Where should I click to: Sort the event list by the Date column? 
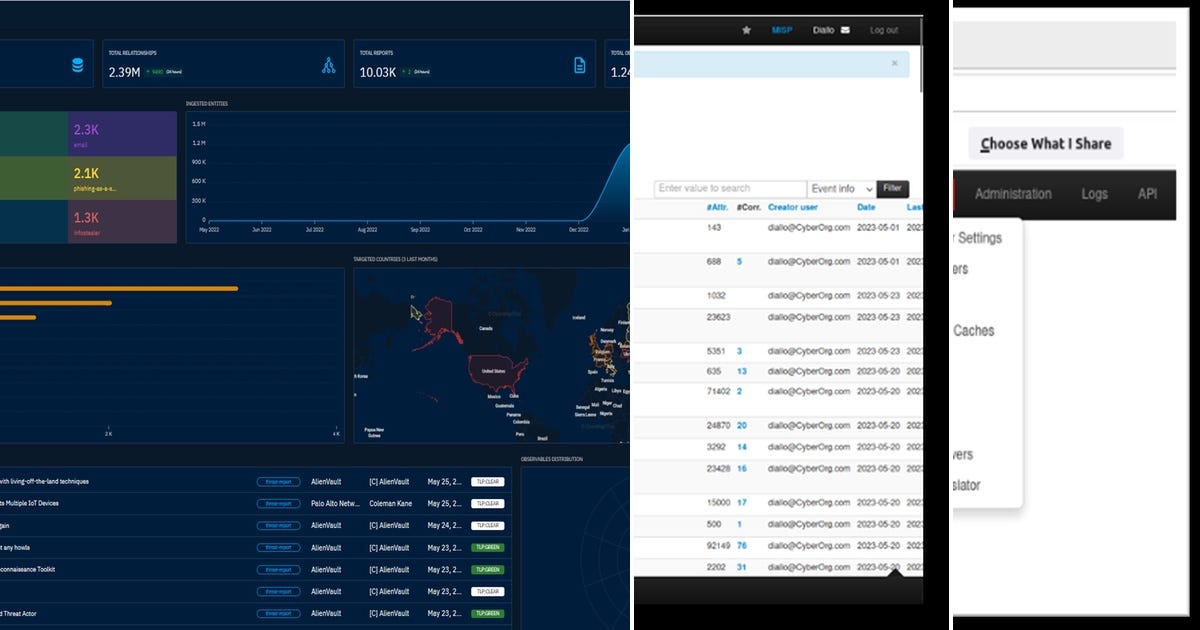866,207
